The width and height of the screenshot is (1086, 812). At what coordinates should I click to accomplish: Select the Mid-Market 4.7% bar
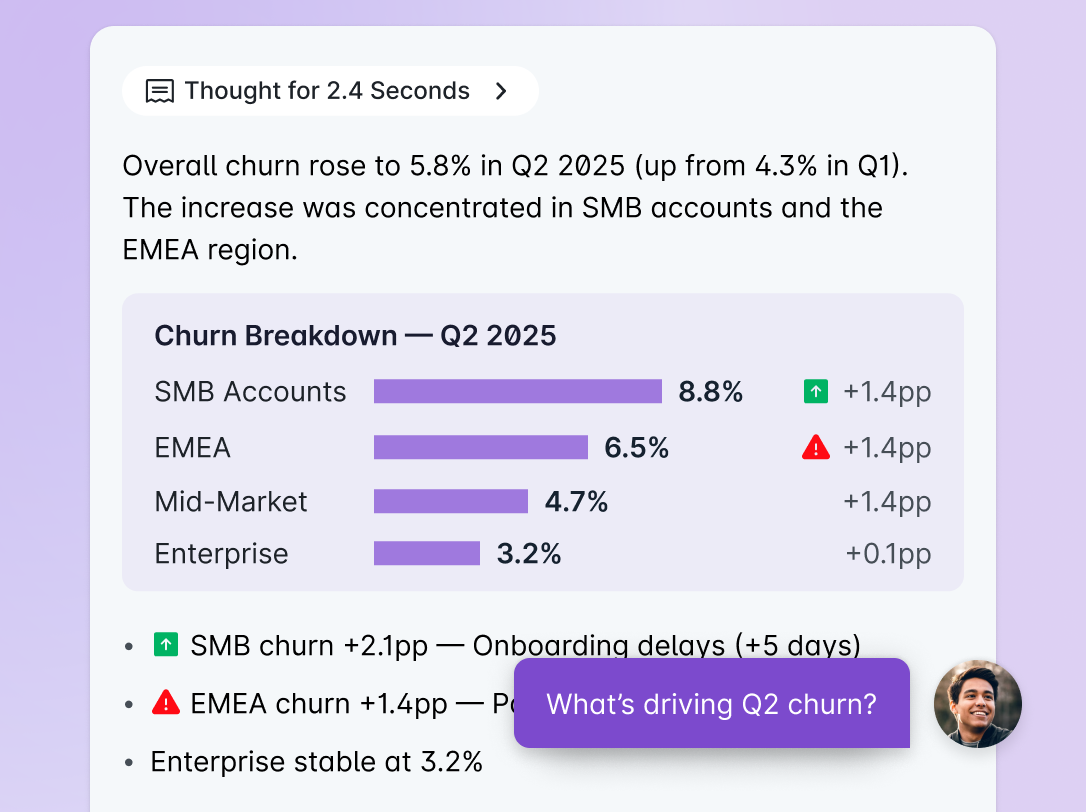pos(451,501)
